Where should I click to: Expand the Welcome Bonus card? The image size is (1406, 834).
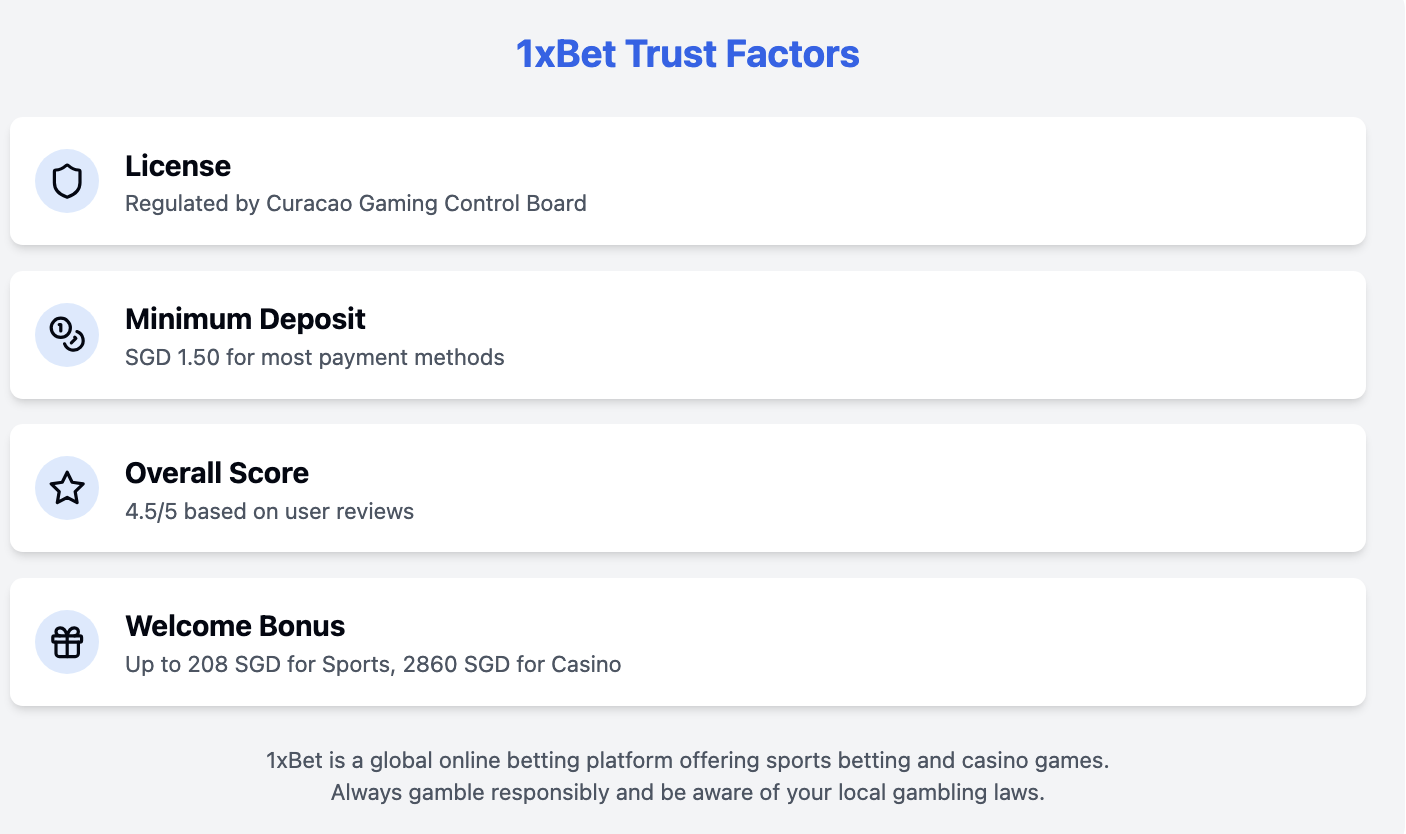(687, 642)
